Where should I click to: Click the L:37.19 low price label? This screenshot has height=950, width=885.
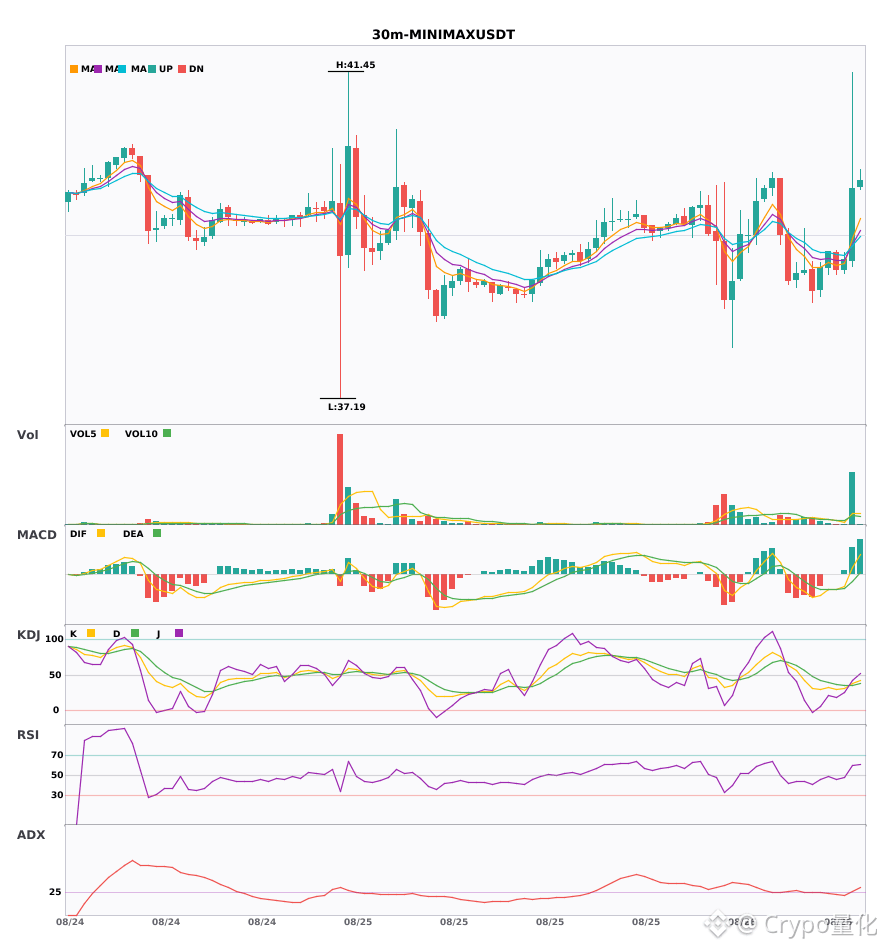tap(346, 407)
